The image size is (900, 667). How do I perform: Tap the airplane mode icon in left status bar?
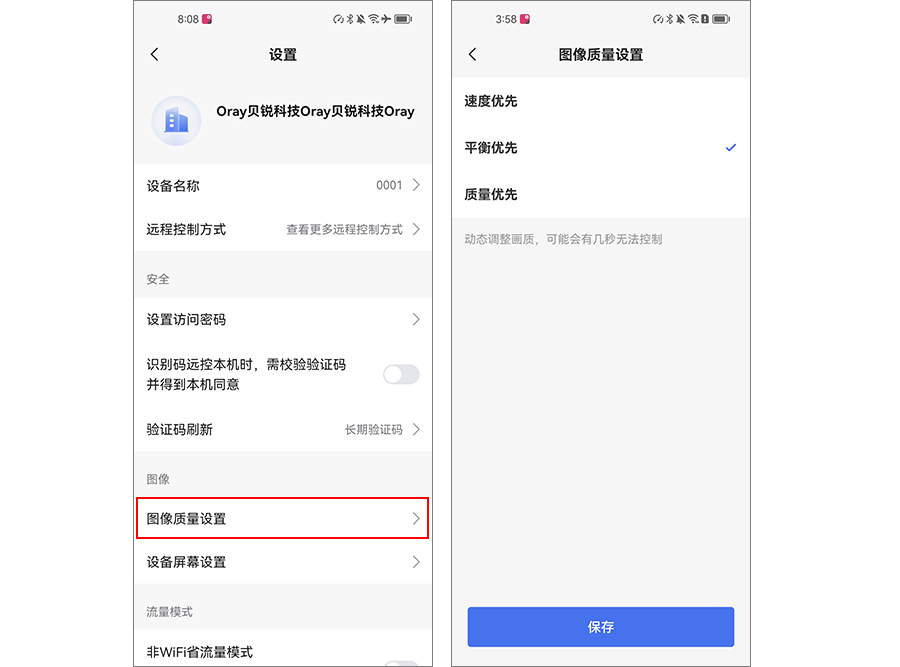(386, 19)
